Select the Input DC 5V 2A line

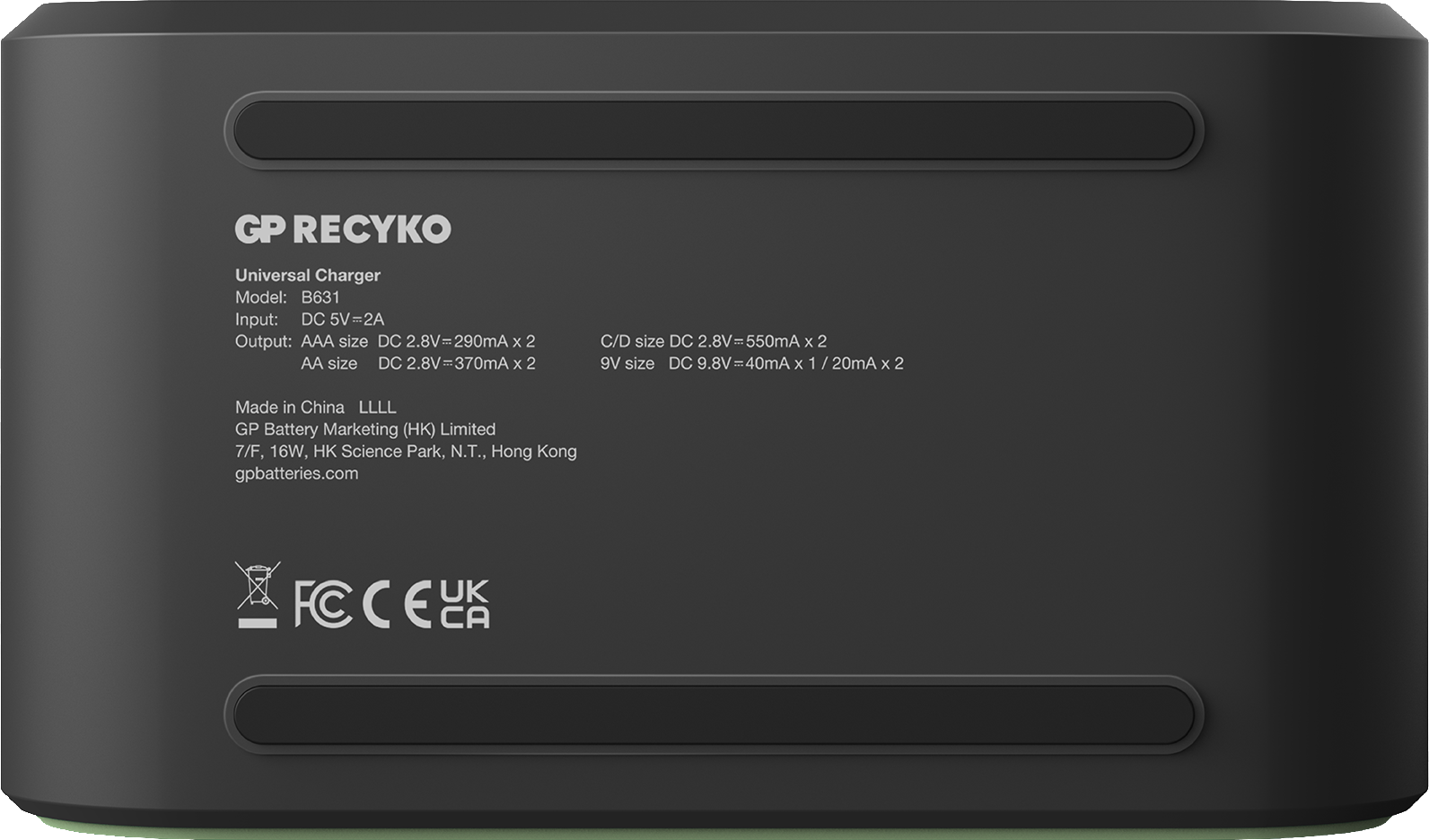(x=310, y=319)
